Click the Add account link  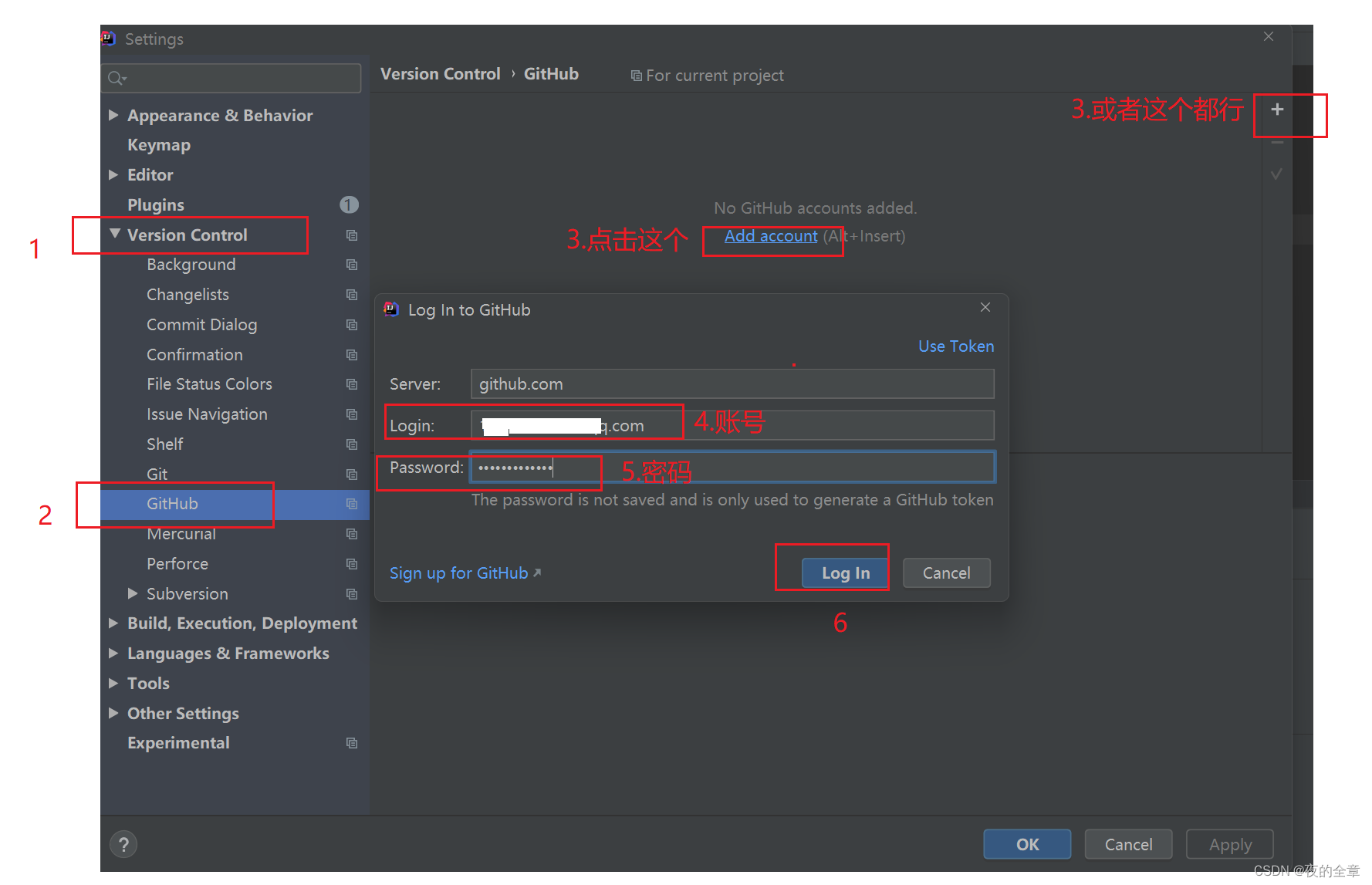tap(771, 236)
